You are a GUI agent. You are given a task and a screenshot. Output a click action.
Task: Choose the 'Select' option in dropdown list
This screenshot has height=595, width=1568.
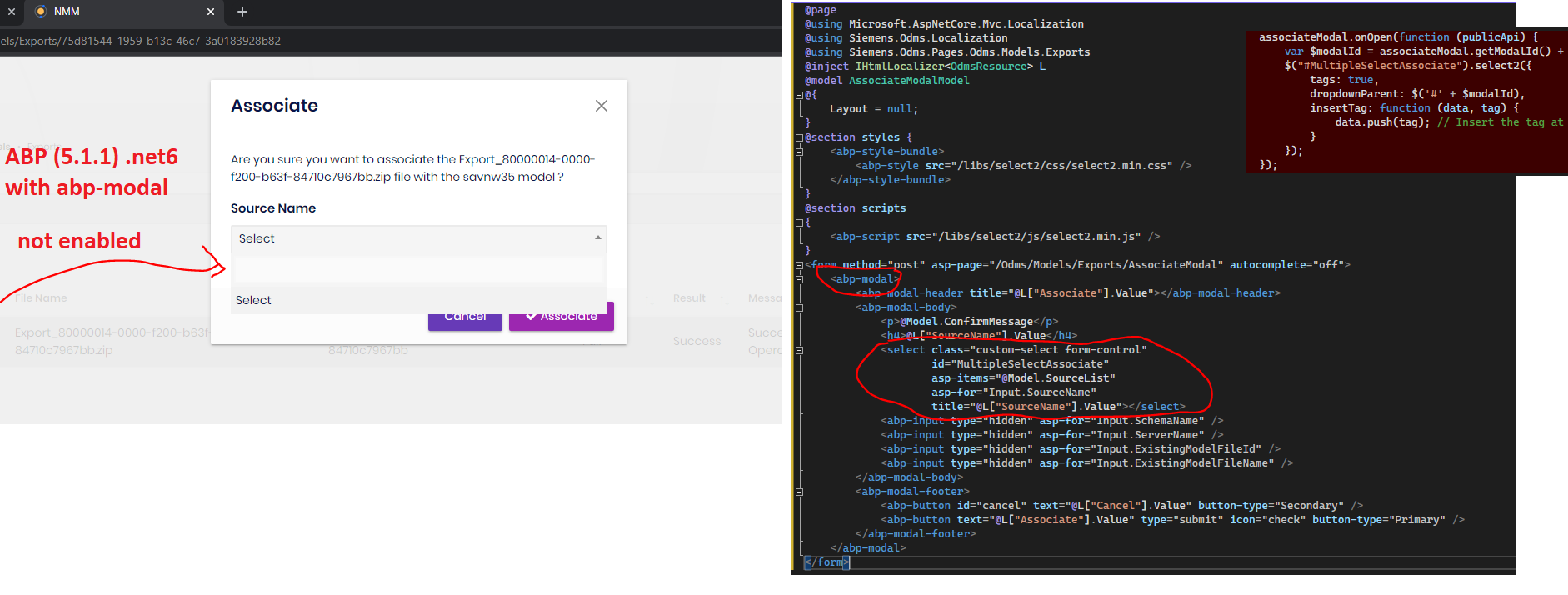pyautogui.click(x=253, y=300)
